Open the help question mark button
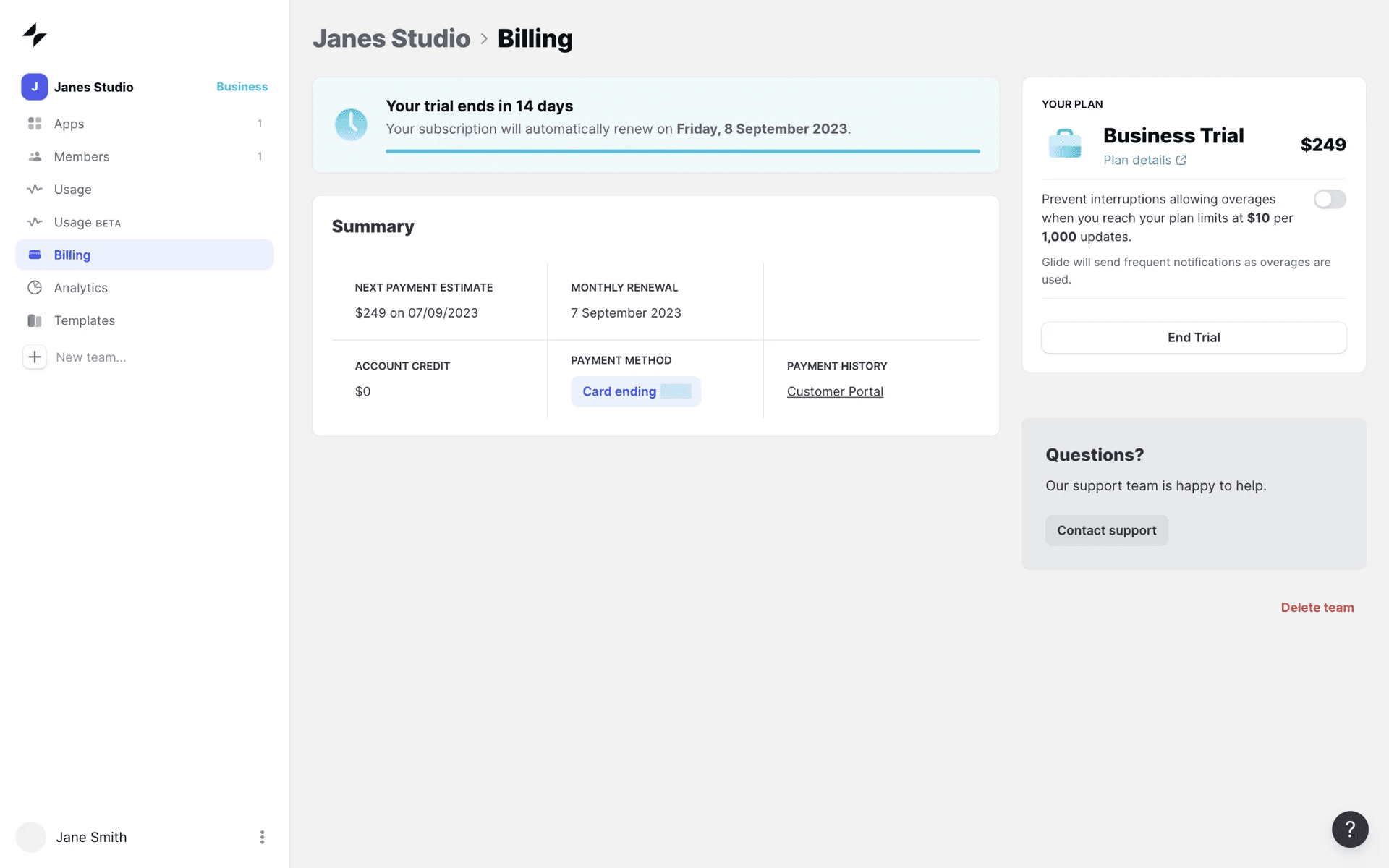 [1350, 829]
